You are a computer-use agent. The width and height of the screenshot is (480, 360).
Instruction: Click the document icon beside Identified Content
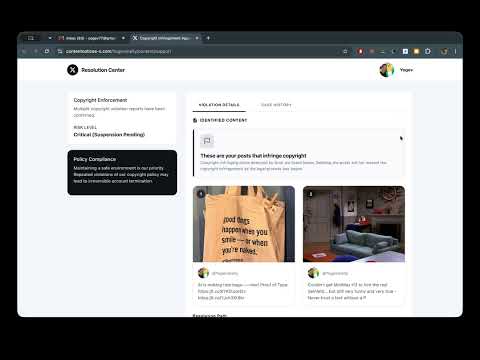(x=195, y=120)
